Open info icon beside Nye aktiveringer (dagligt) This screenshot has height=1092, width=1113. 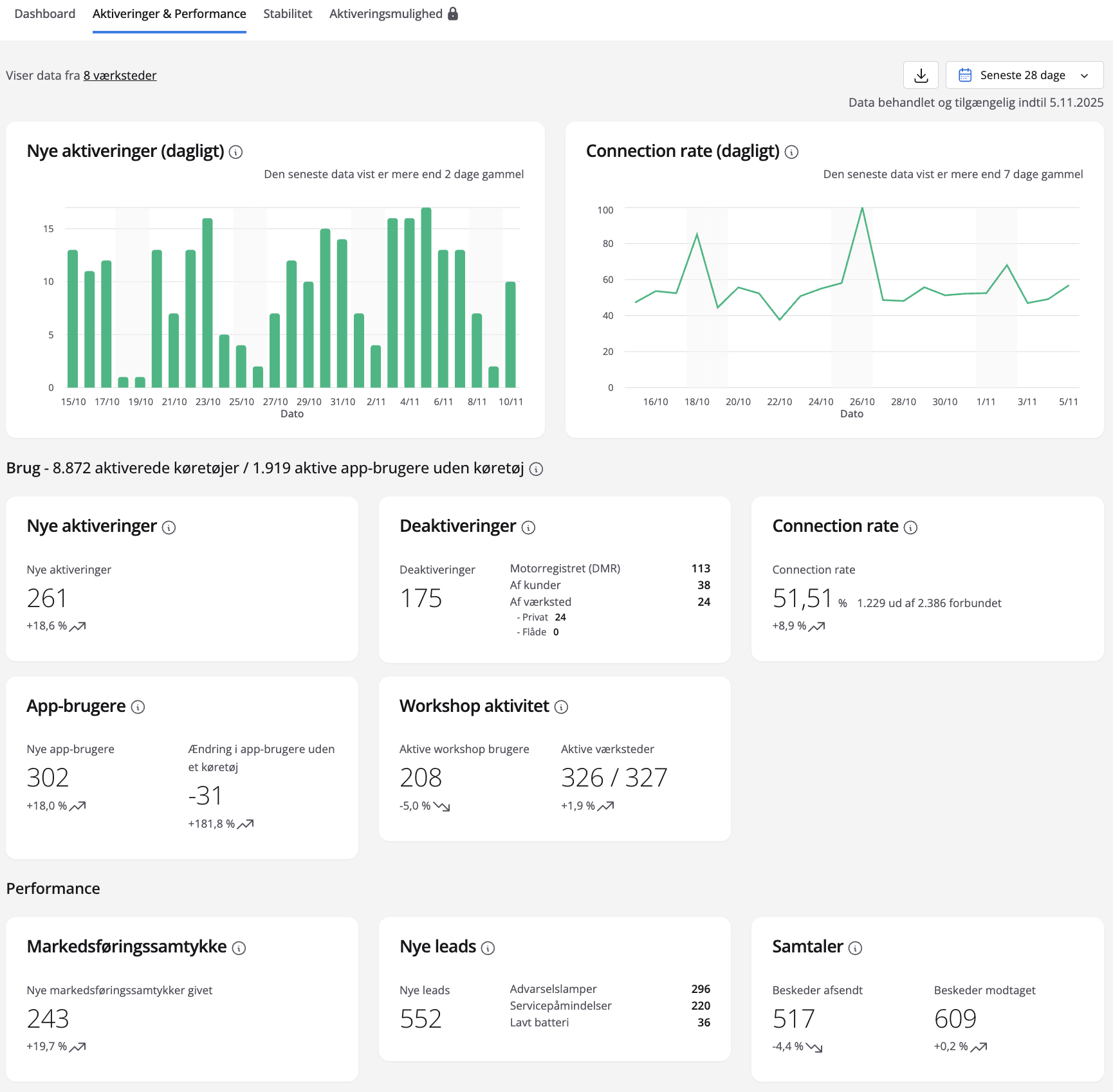pos(236,152)
